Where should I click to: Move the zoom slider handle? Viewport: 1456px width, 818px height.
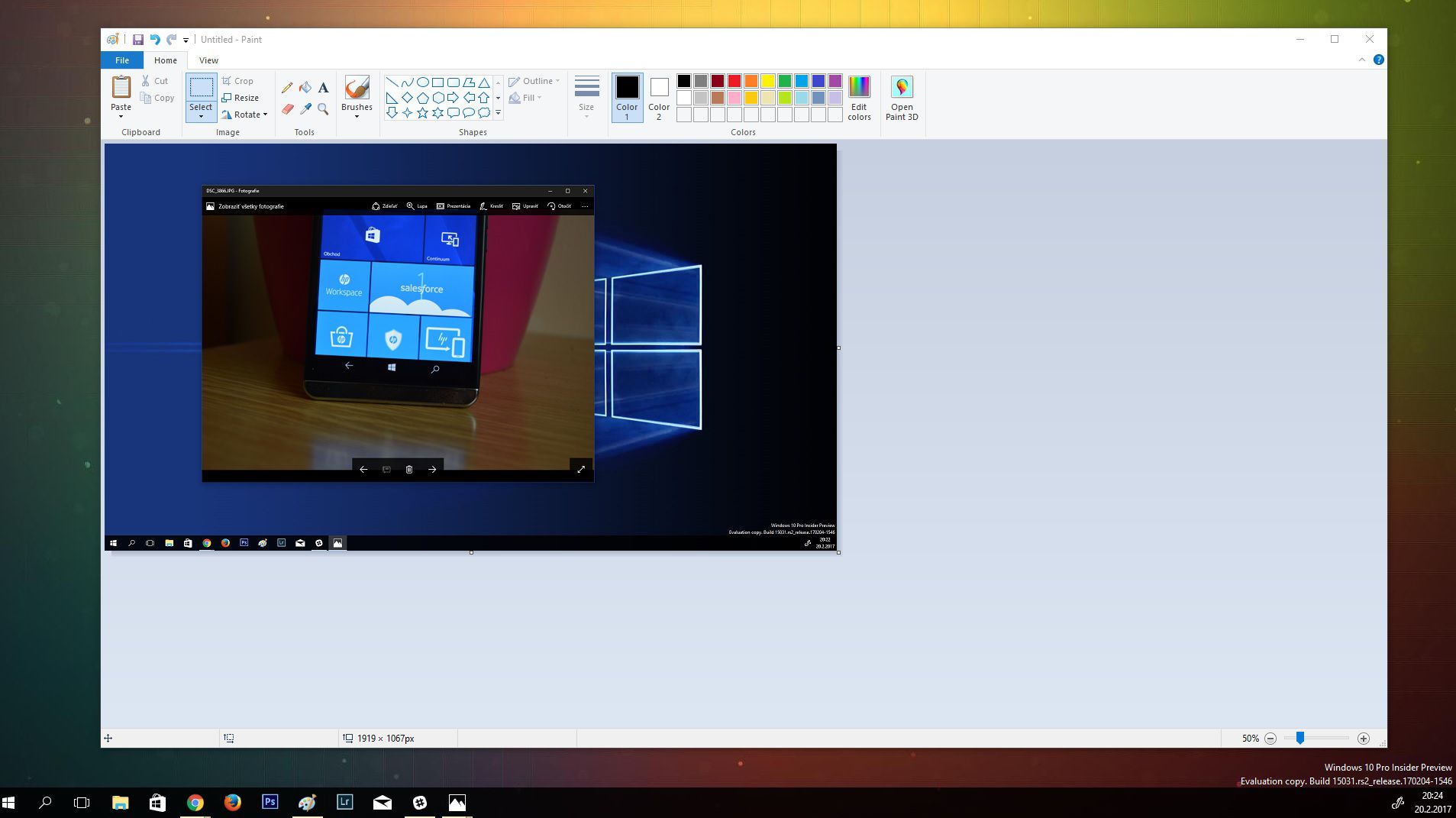click(x=1299, y=738)
